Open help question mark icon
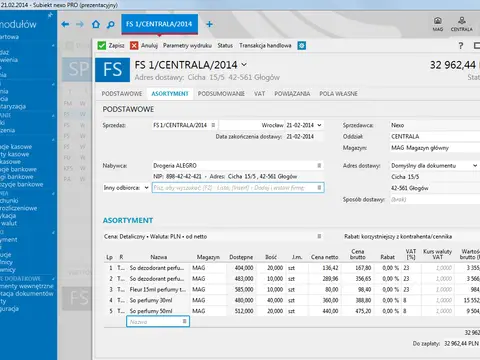 coord(461,46)
